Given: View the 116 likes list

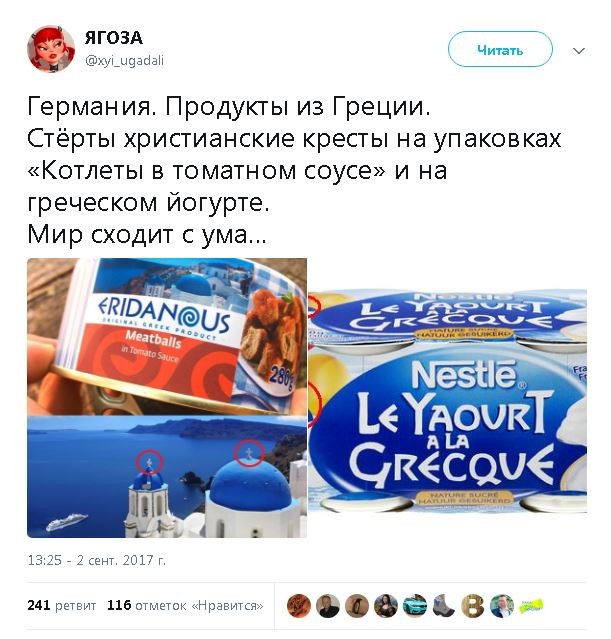Looking at the screenshot, I should (185, 605).
